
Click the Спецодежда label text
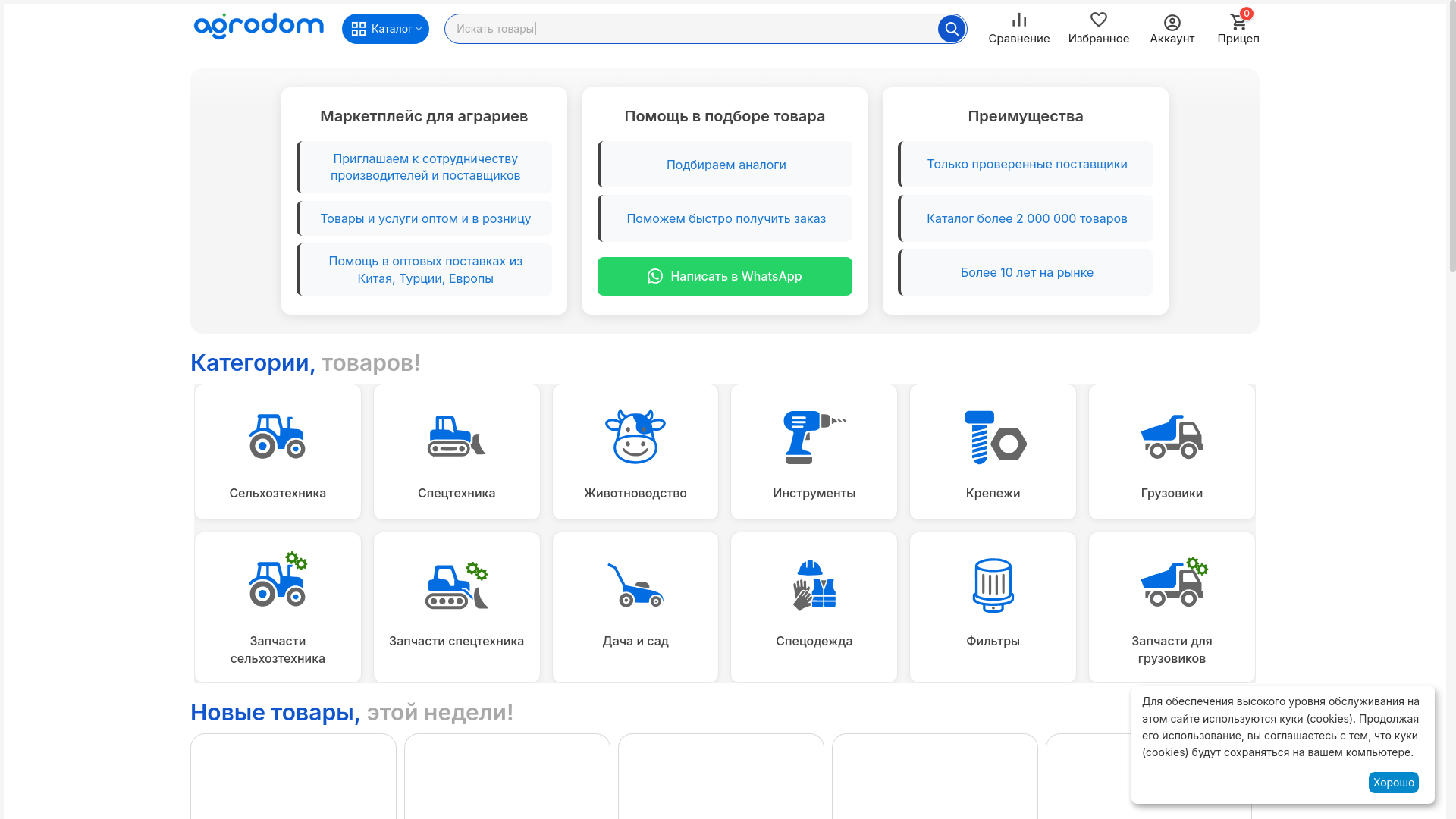[x=814, y=641]
